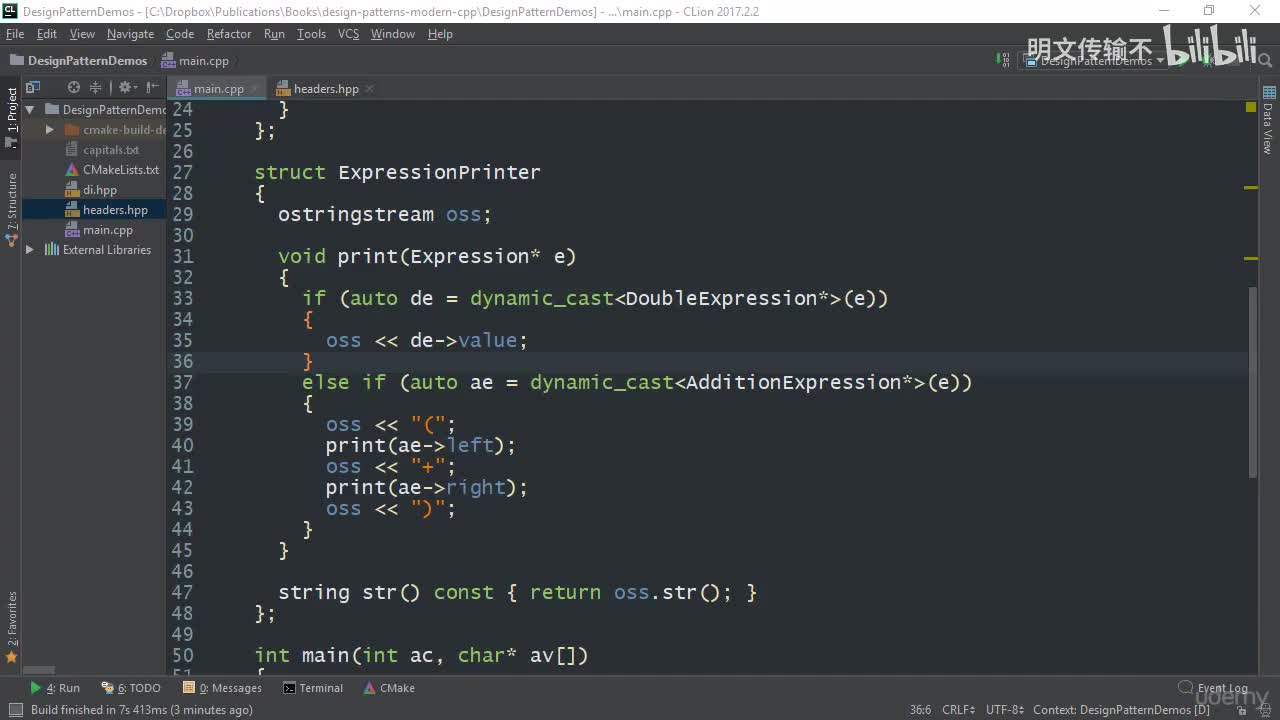The height and width of the screenshot is (720, 1280).
Task: Click the Scroll from Source target icon
Action: [x=73, y=87]
